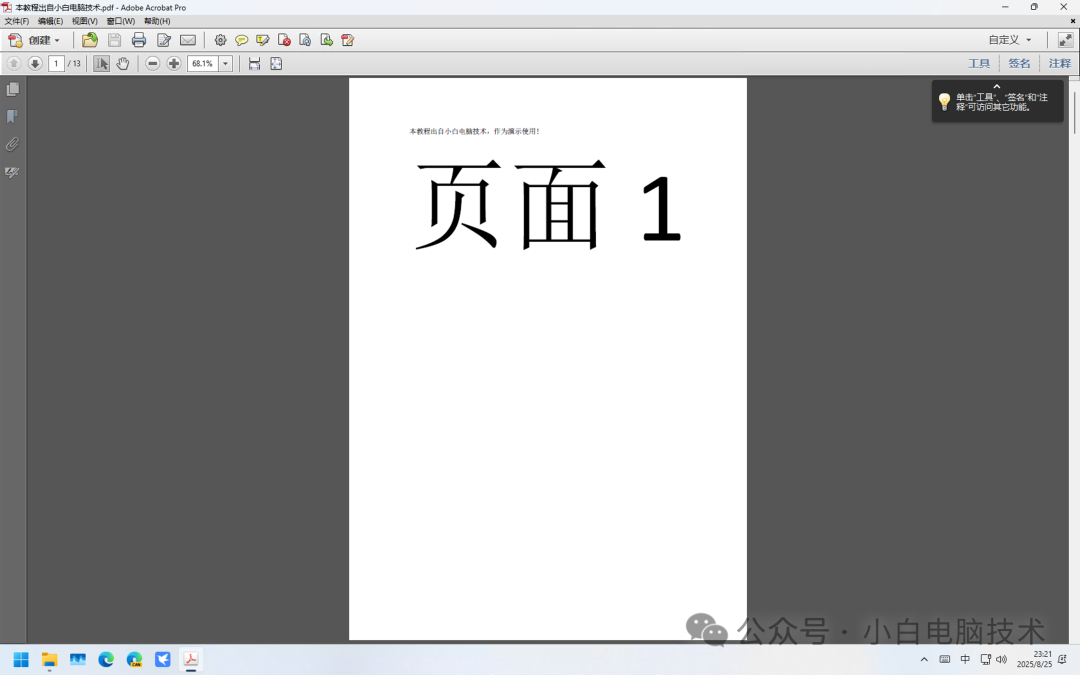Click the volume speaker tray icon
Screen dimensions: 1080x675
[1001, 660]
